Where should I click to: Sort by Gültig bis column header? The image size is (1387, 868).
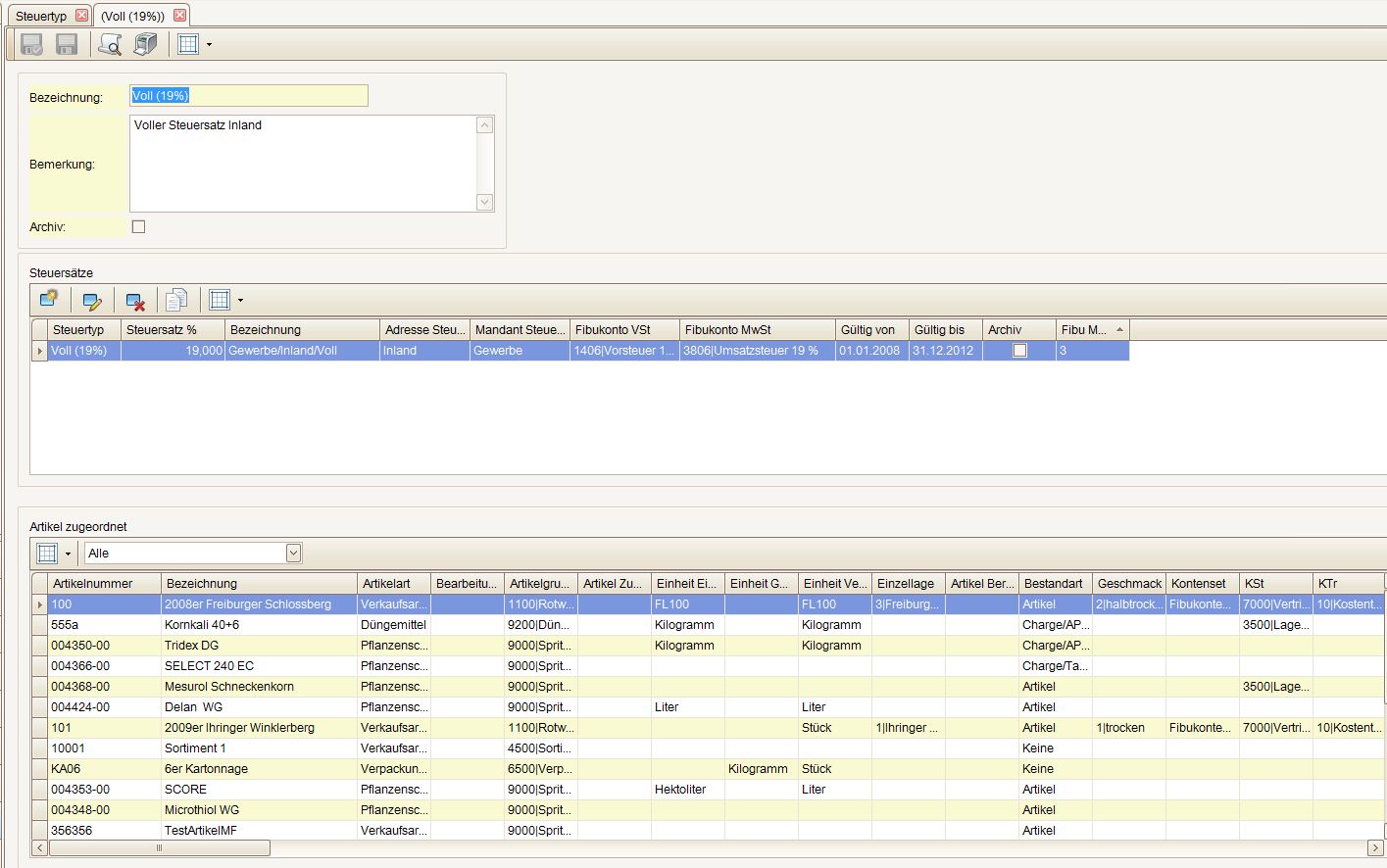pyautogui.click(x=946, y=330)
